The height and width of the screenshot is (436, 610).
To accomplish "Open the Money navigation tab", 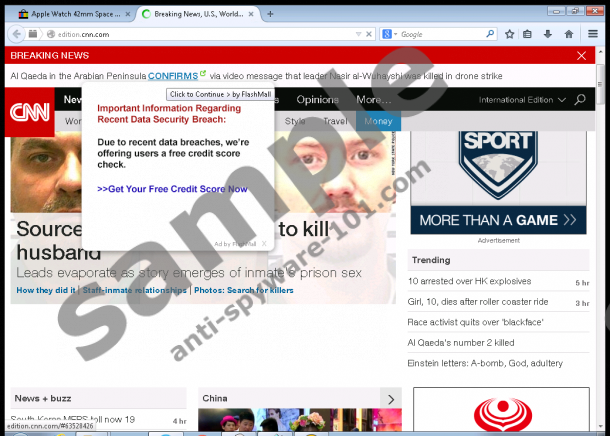I will pyautogui.click(x=378, y=121).
